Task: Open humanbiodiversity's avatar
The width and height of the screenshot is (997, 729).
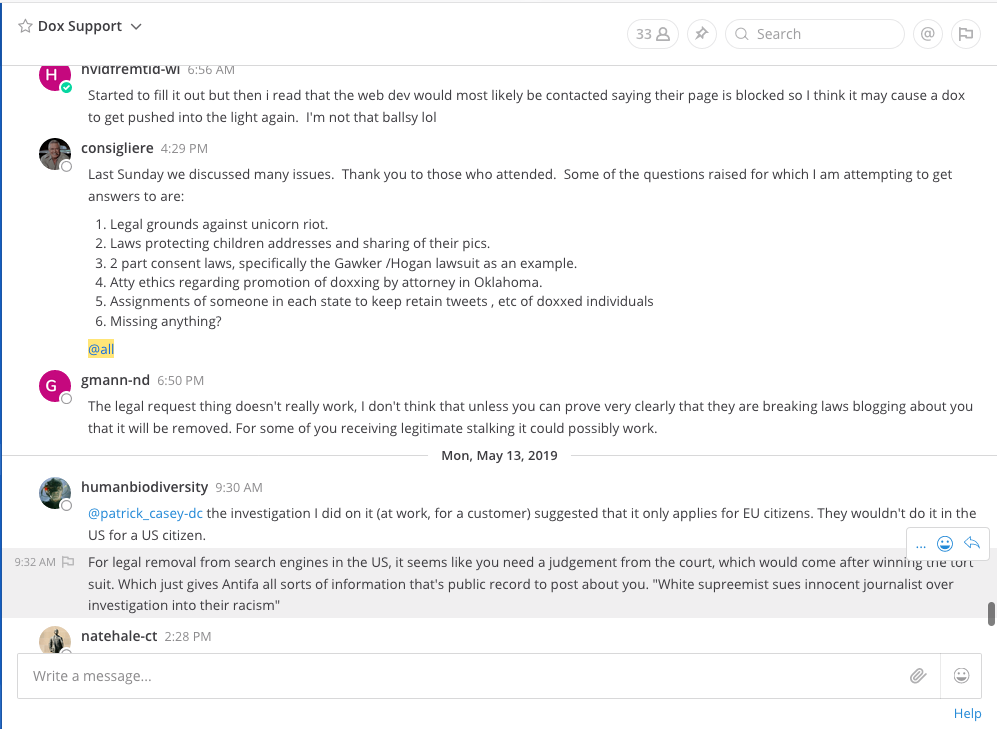Action: 54,492
